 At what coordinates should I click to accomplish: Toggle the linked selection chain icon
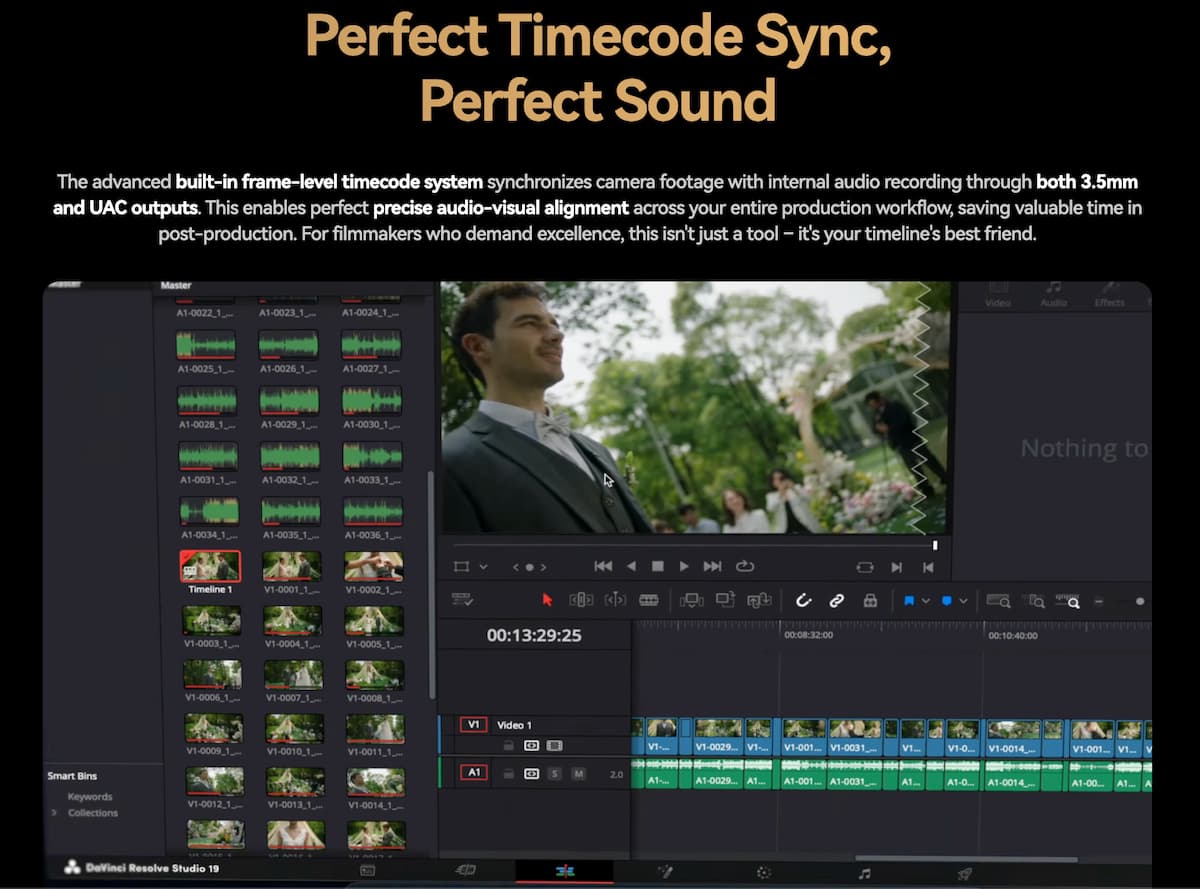(x=836, y=600)
